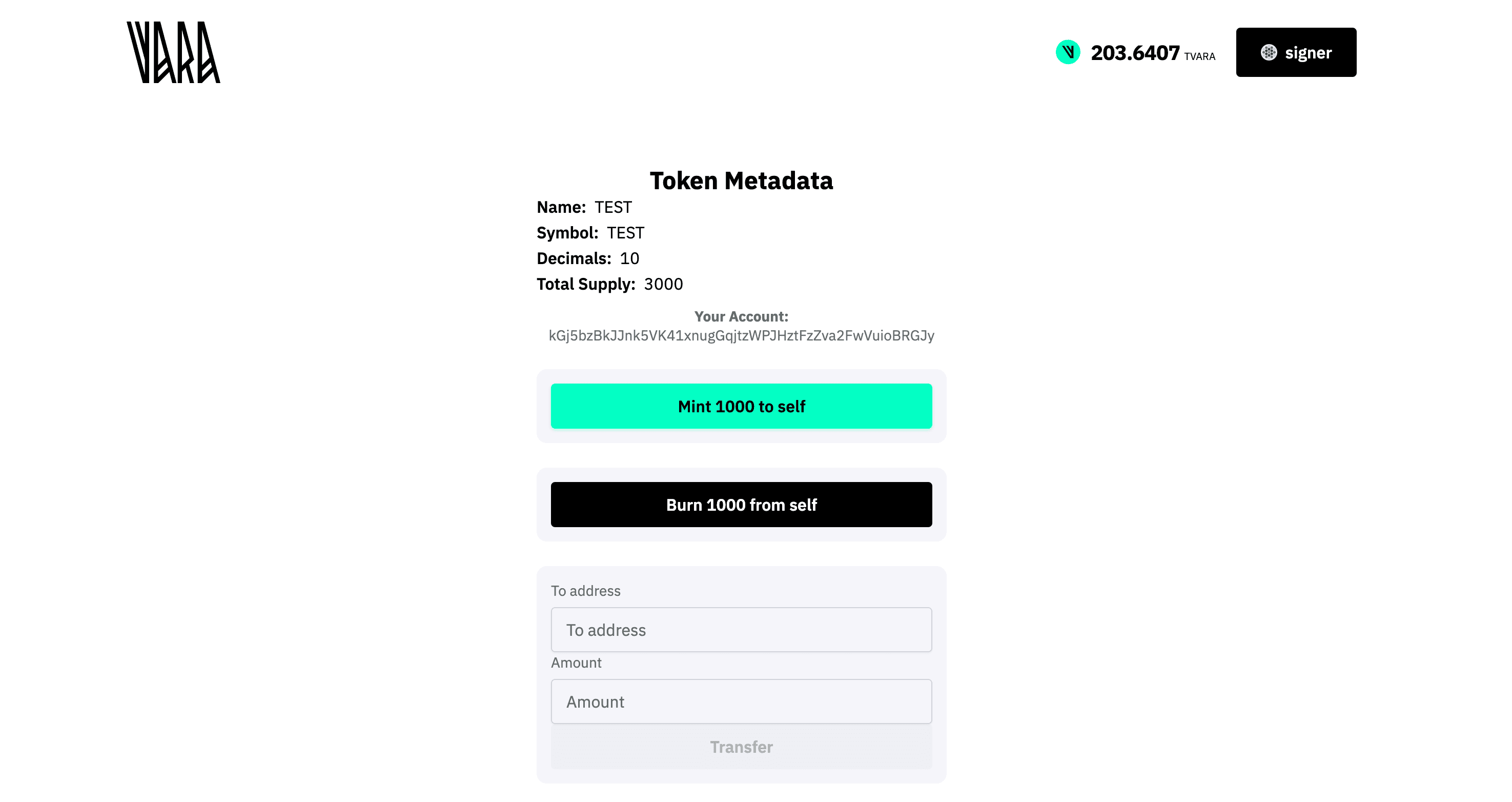Click the Your Account label
This screenshot has height=802, width=1512.
(741, 316)
